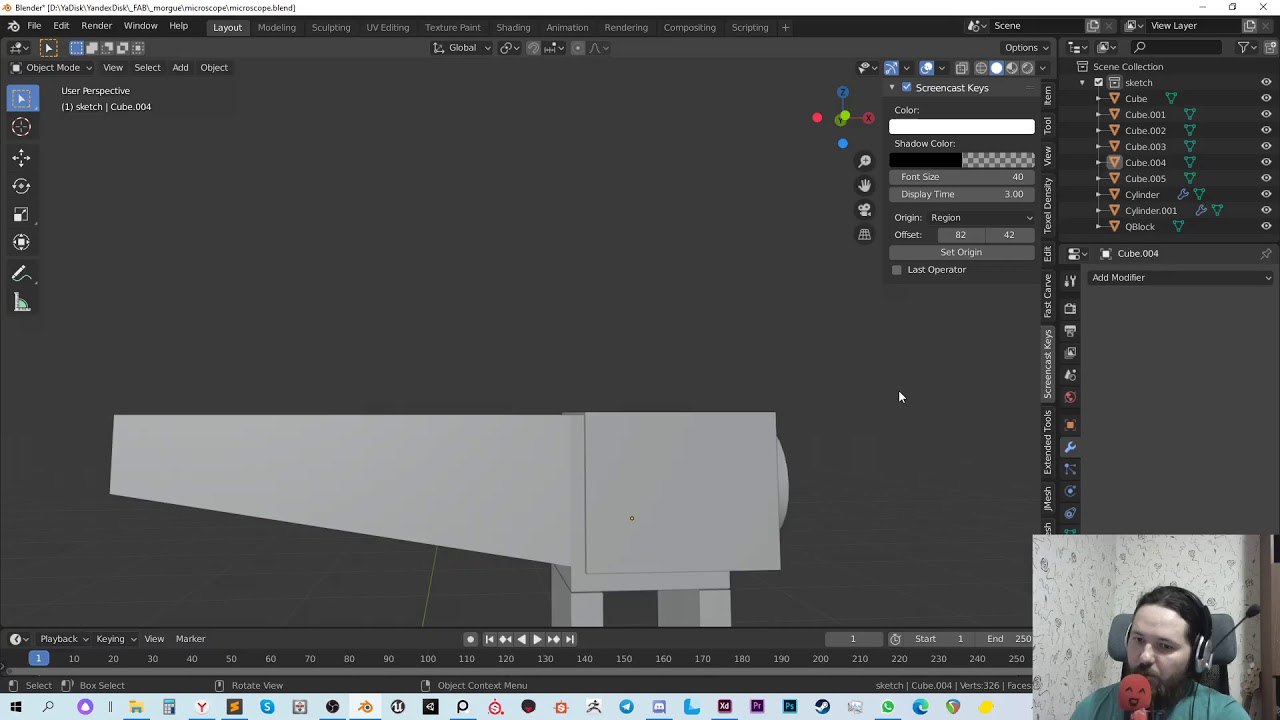Select Cube.005 in the outliner
This screenshot has height=720, width=1280.
pyautogui.click(x=1145, y=179)
